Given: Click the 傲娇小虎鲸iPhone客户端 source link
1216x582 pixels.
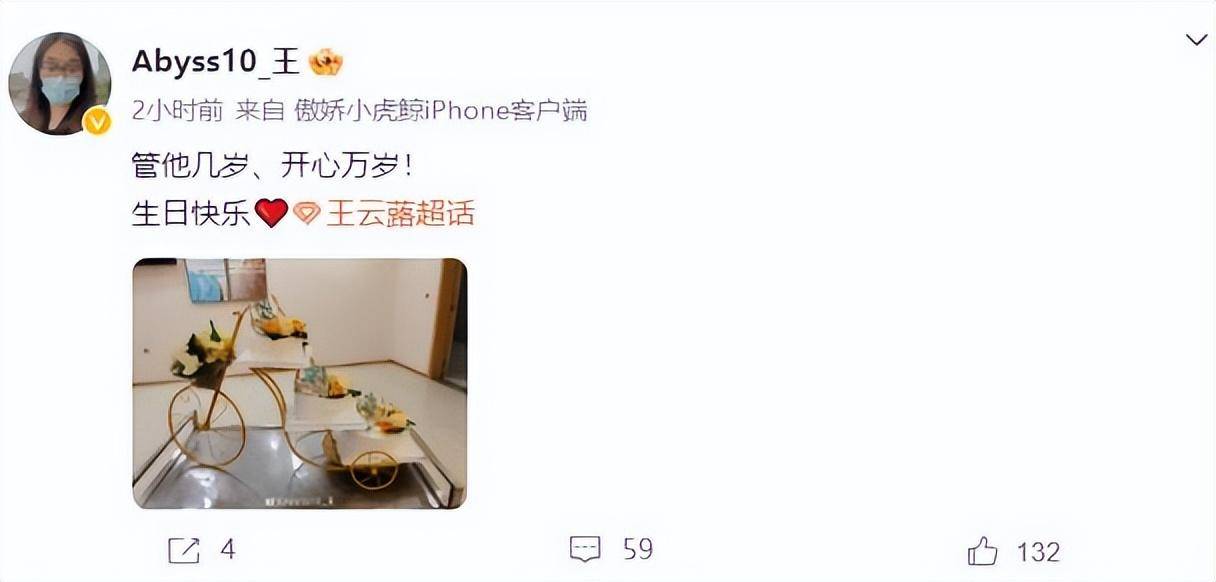Looking at the screenshot, I should click(x=441, y=112).
